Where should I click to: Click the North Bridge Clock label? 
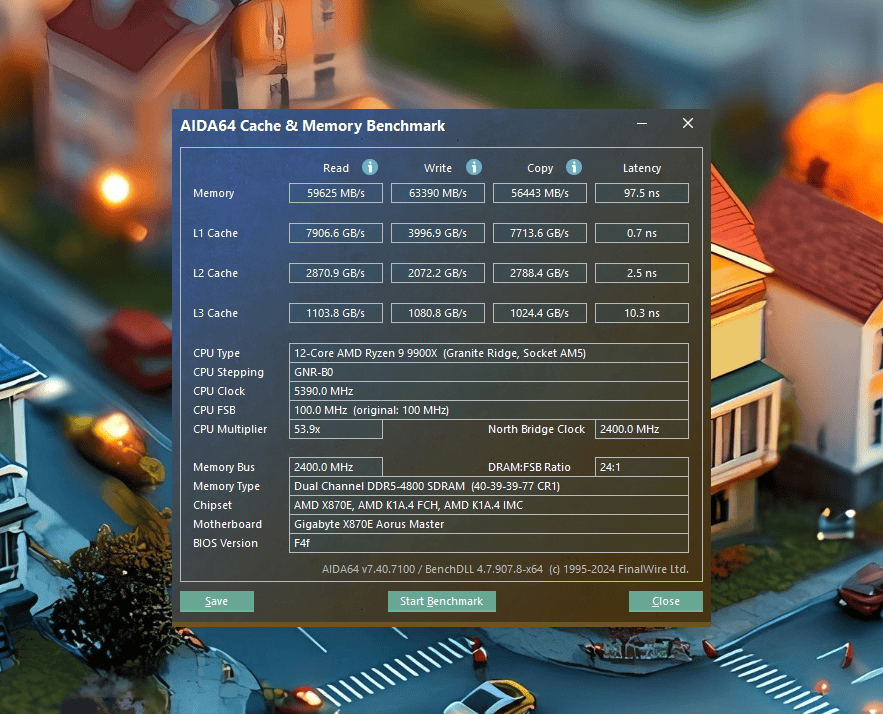pyautogui.click(x=536, y=429)
